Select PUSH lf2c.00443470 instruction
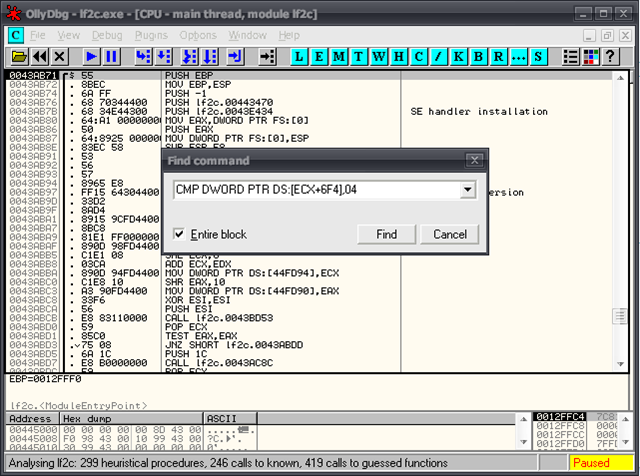 tap(219, 102)
